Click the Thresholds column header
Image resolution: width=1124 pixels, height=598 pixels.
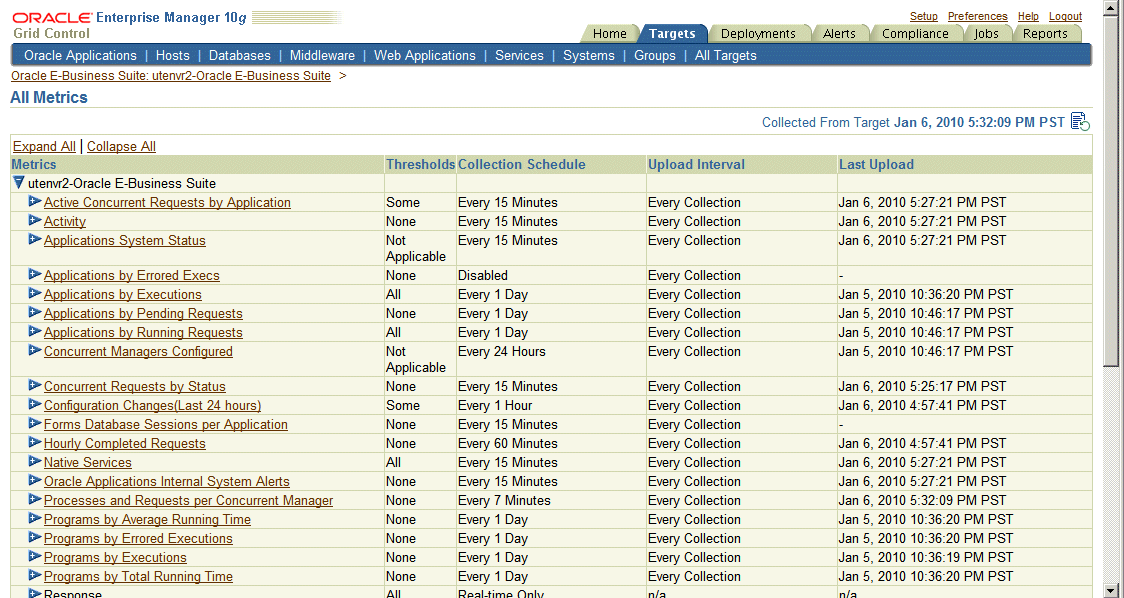click(420, 164)
